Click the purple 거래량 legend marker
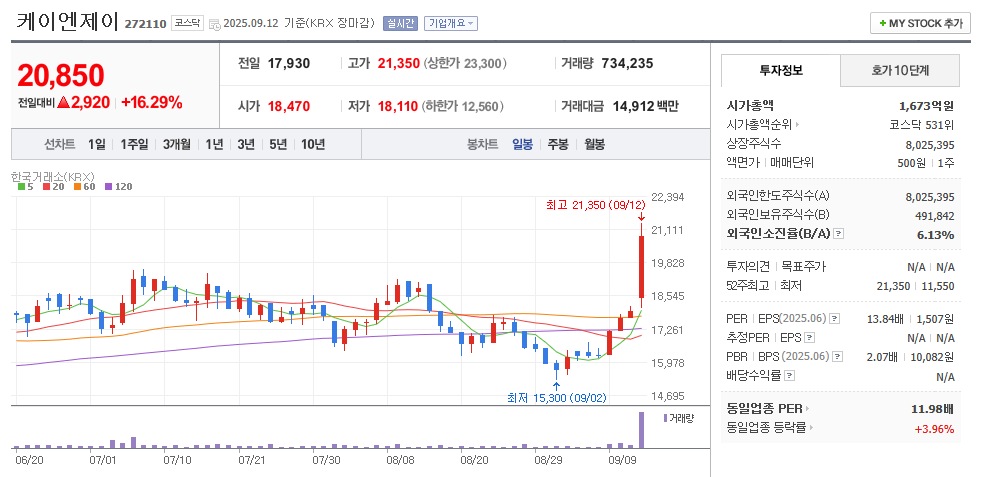The image size is (991, 477). pos(665,418)
